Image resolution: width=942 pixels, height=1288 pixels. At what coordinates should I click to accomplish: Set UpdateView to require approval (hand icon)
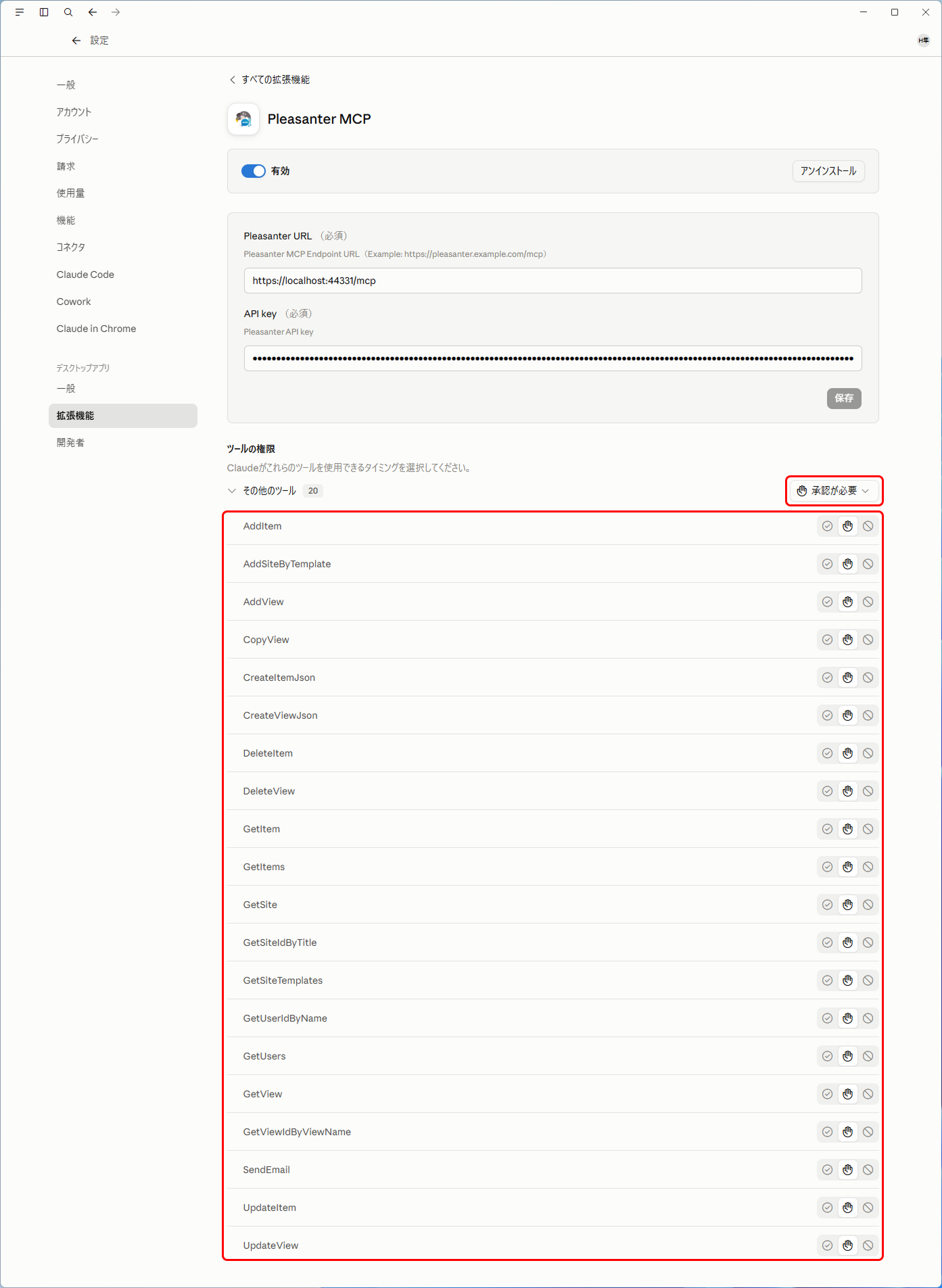(x=847, y=1245)
